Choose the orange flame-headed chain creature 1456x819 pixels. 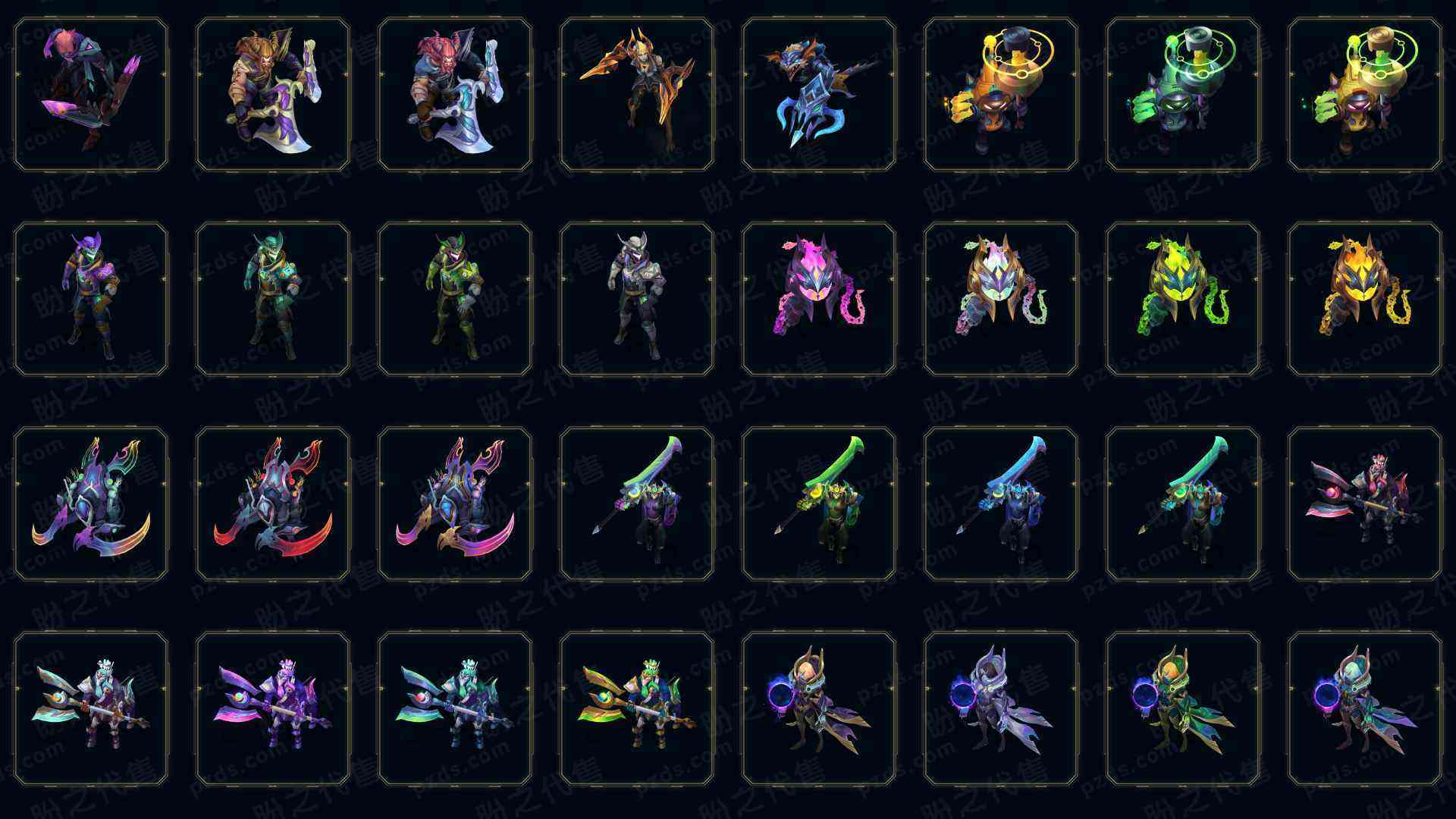click(1365, 299)
